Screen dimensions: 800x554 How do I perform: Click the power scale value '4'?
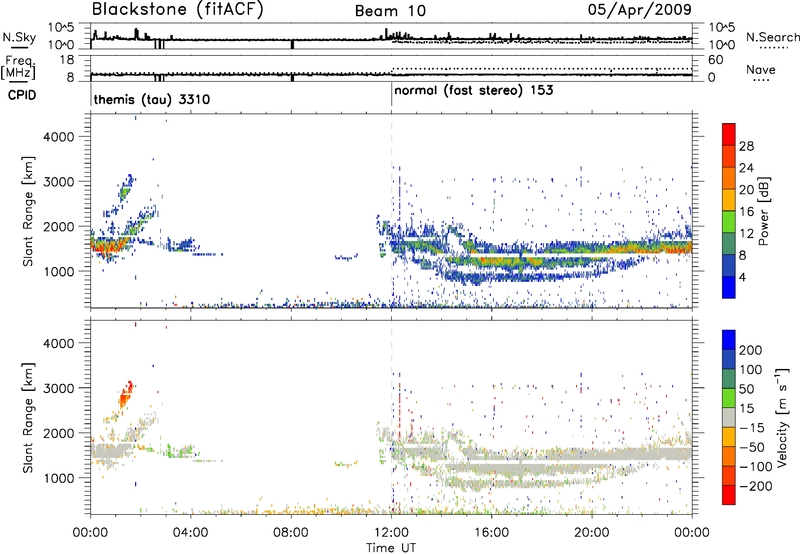pyautogui.click(x=742, y=277)
